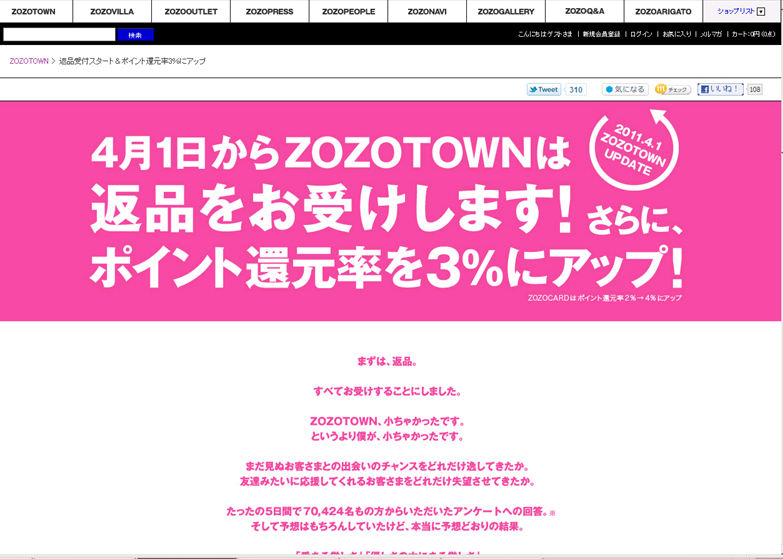
Task: Click the mixi チェック button
Action: coord(673,89)
